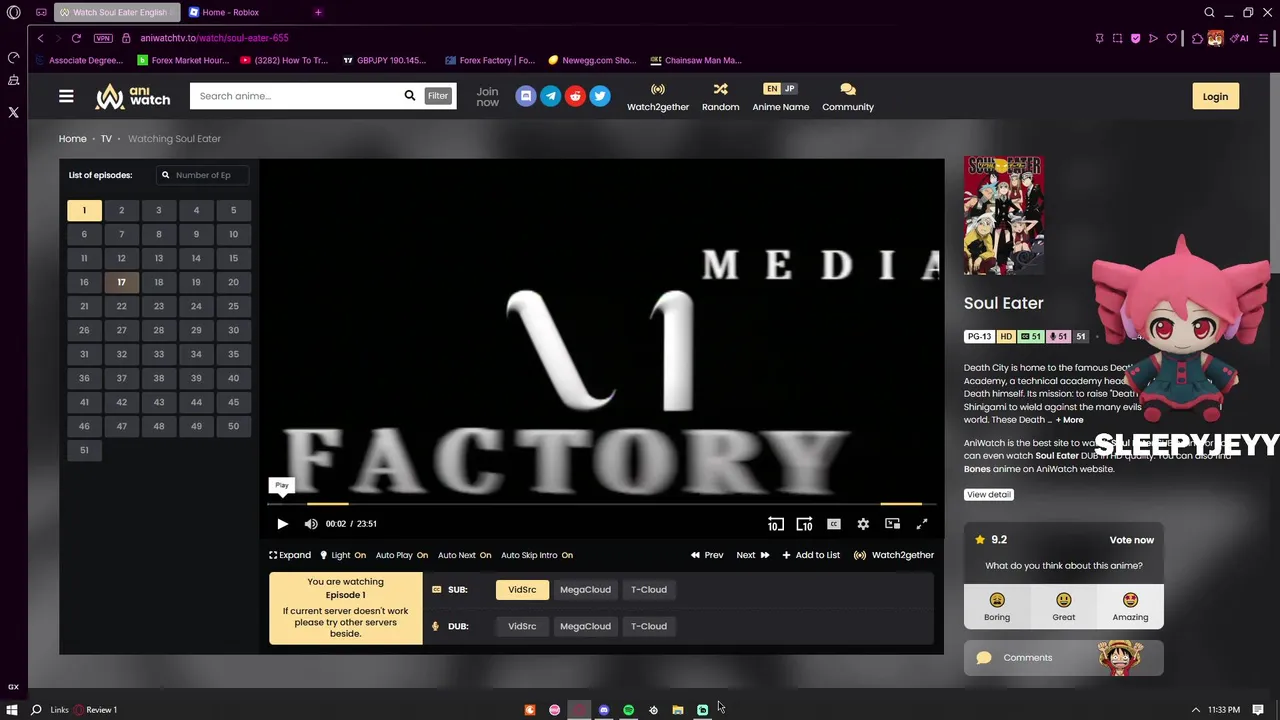Open File Explorer in the taskbar

pyautogui.click(x=678, y=710)
